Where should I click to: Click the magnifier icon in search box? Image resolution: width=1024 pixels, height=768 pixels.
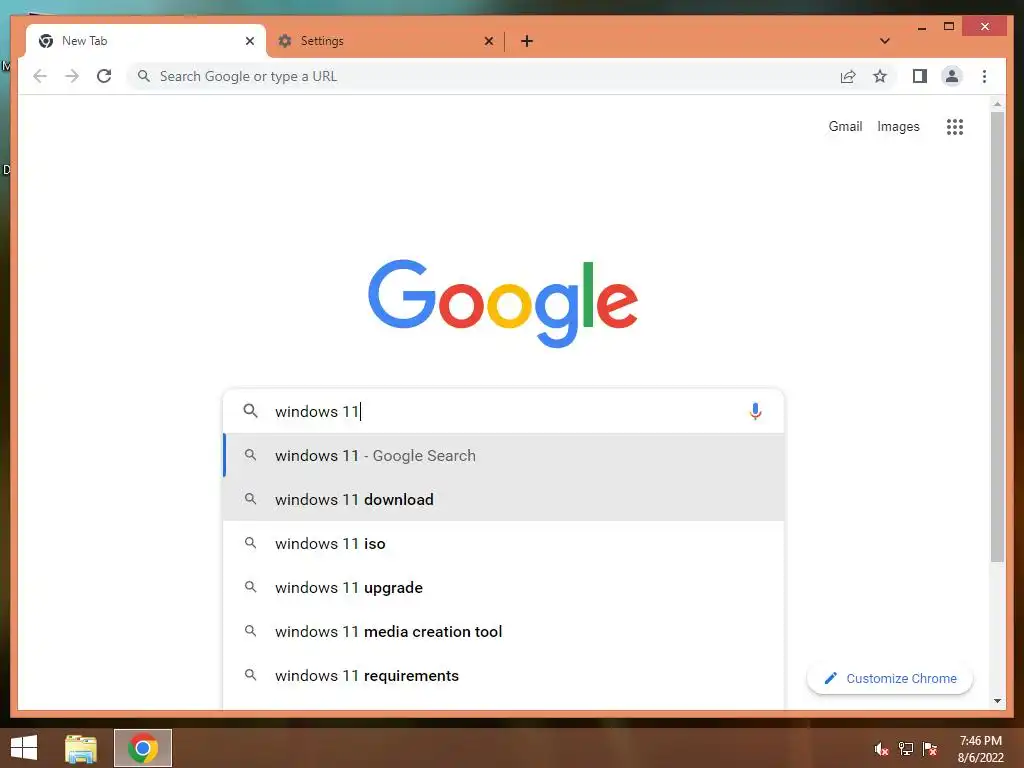tap(250, 411)
